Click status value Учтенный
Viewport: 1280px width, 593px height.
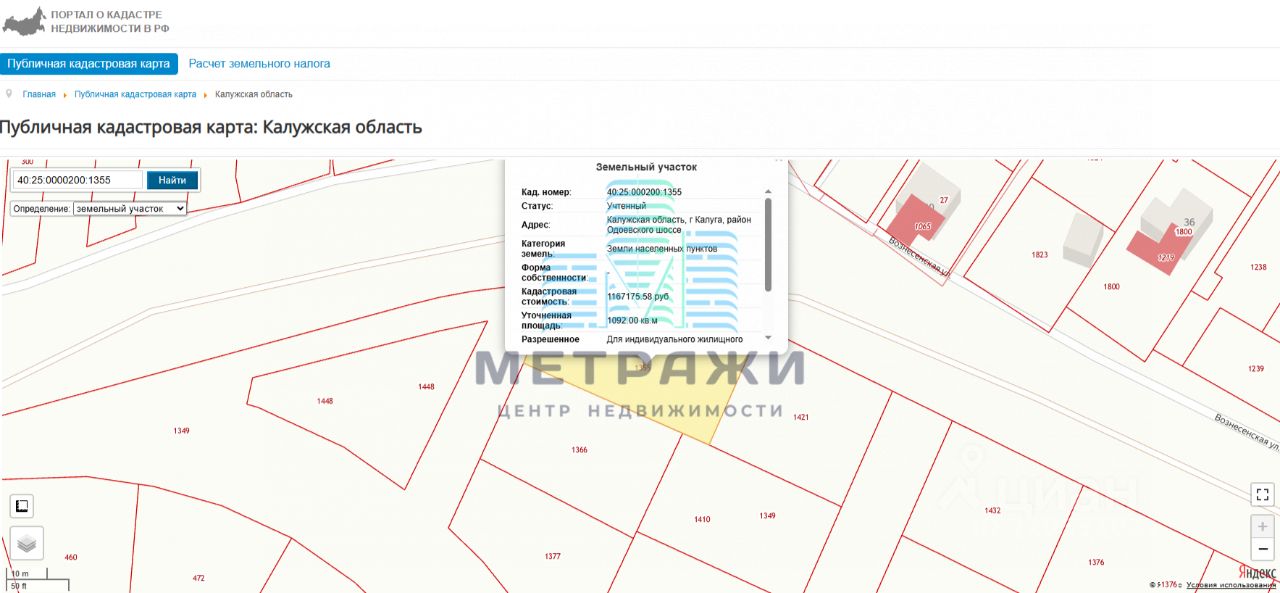point(627,206)
